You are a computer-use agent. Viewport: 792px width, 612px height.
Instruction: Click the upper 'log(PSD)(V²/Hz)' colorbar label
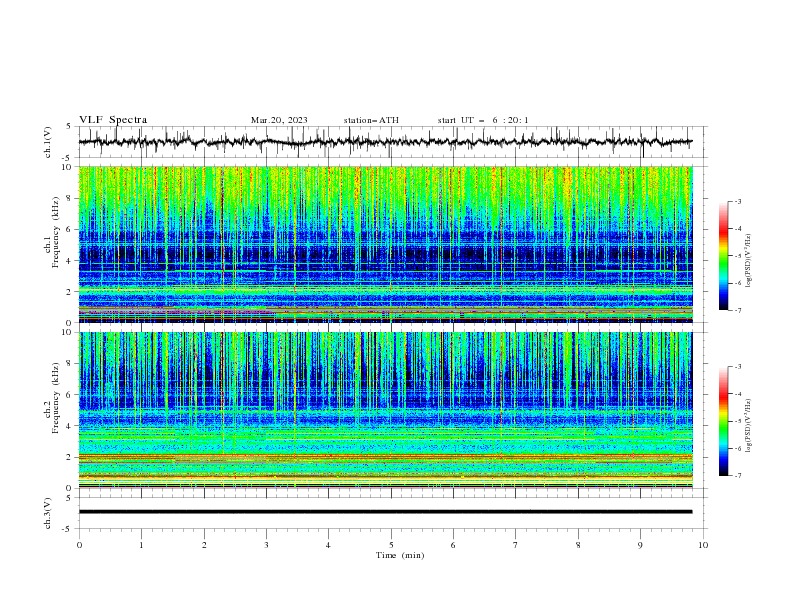pyautogui.click(x=748, y=261)
